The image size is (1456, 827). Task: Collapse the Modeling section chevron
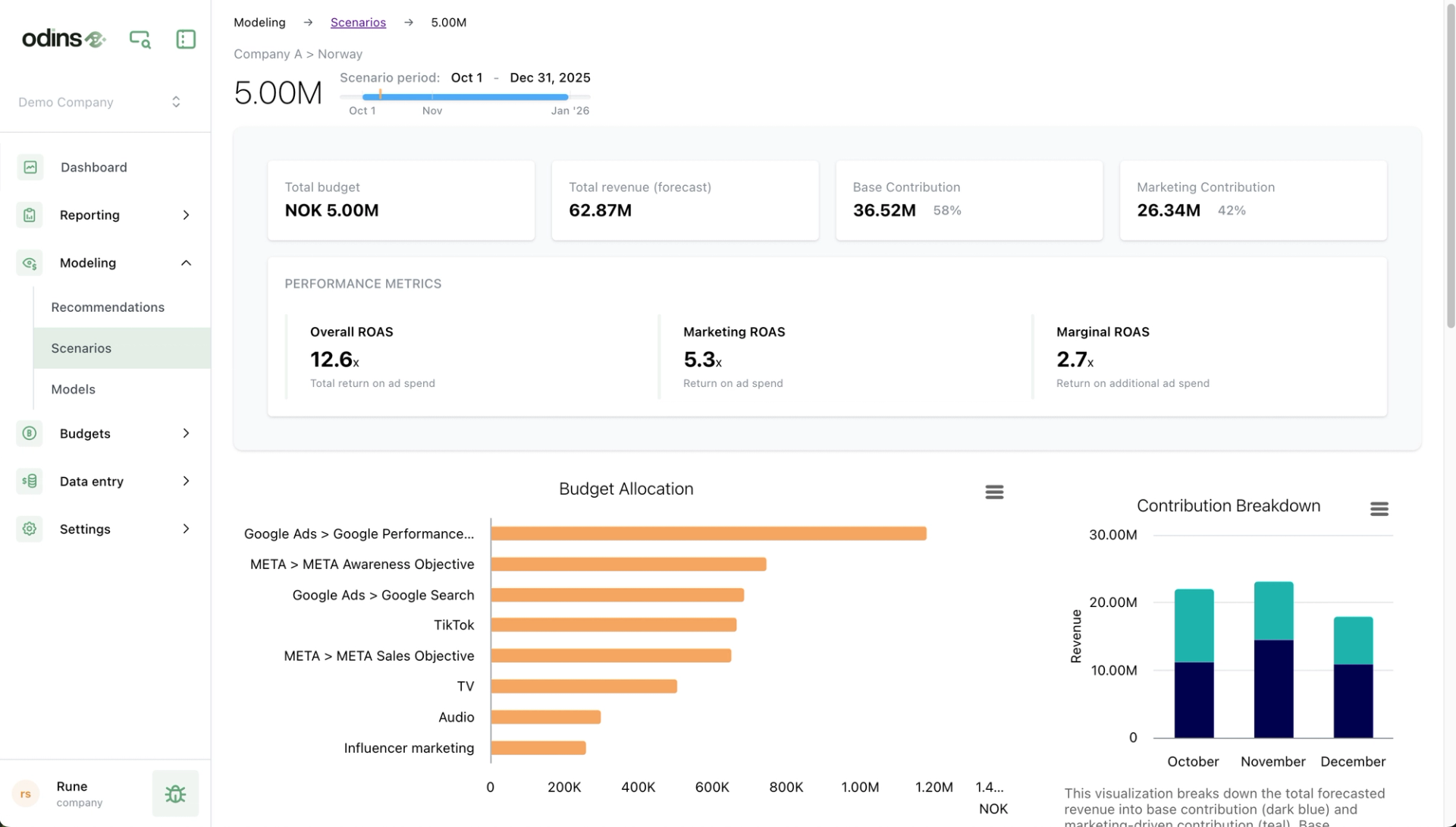coord(186,263)
